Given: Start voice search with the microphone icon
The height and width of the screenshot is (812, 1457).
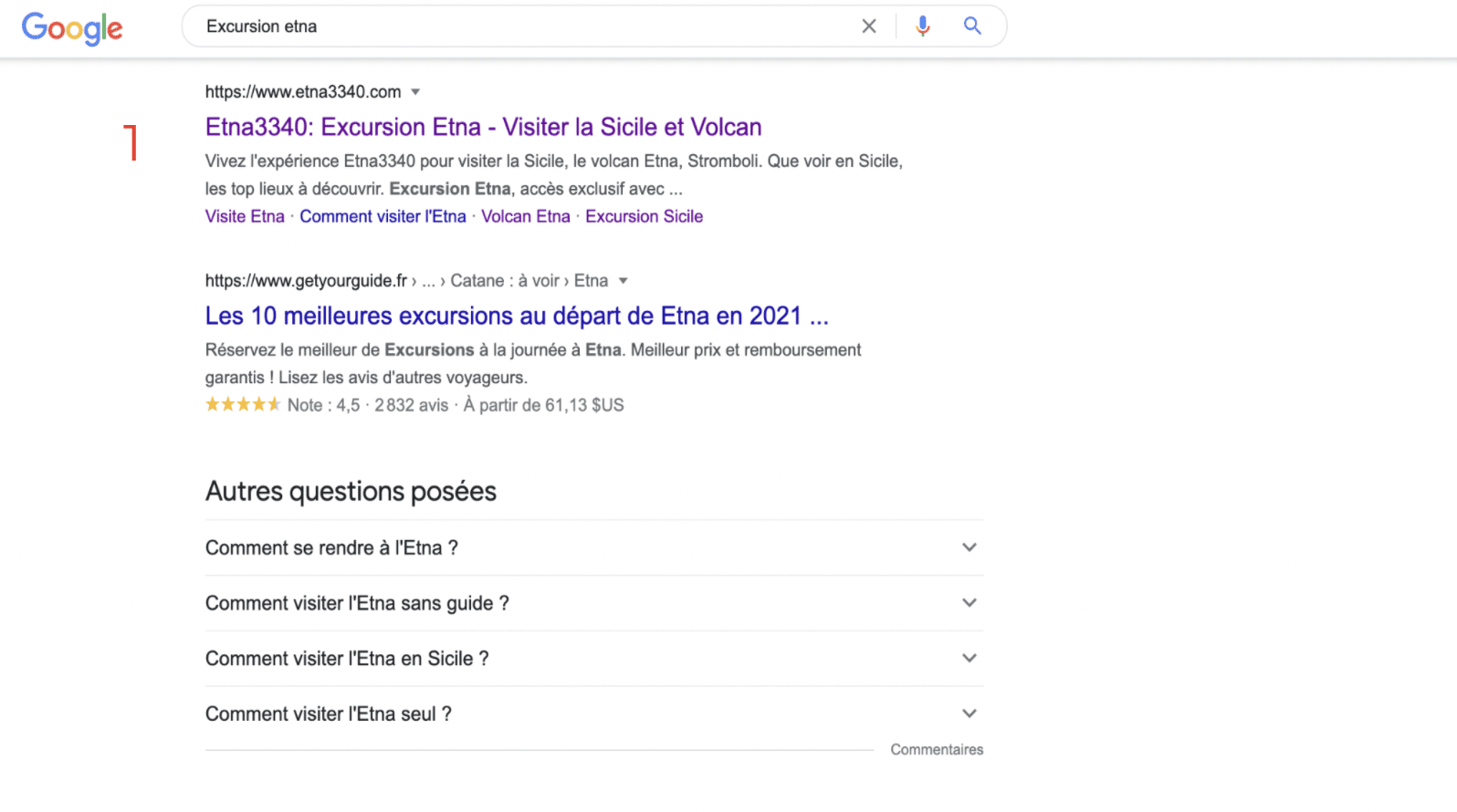Looking at the screenshot, I should 923,26.
